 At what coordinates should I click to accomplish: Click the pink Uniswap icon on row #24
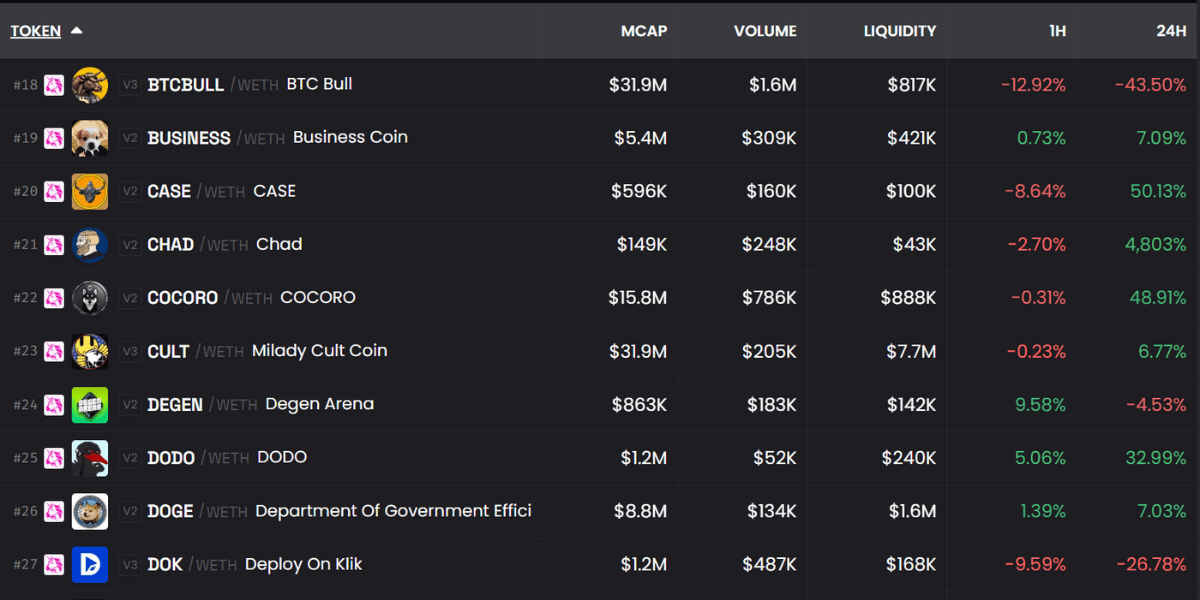[x=54, y=405]
